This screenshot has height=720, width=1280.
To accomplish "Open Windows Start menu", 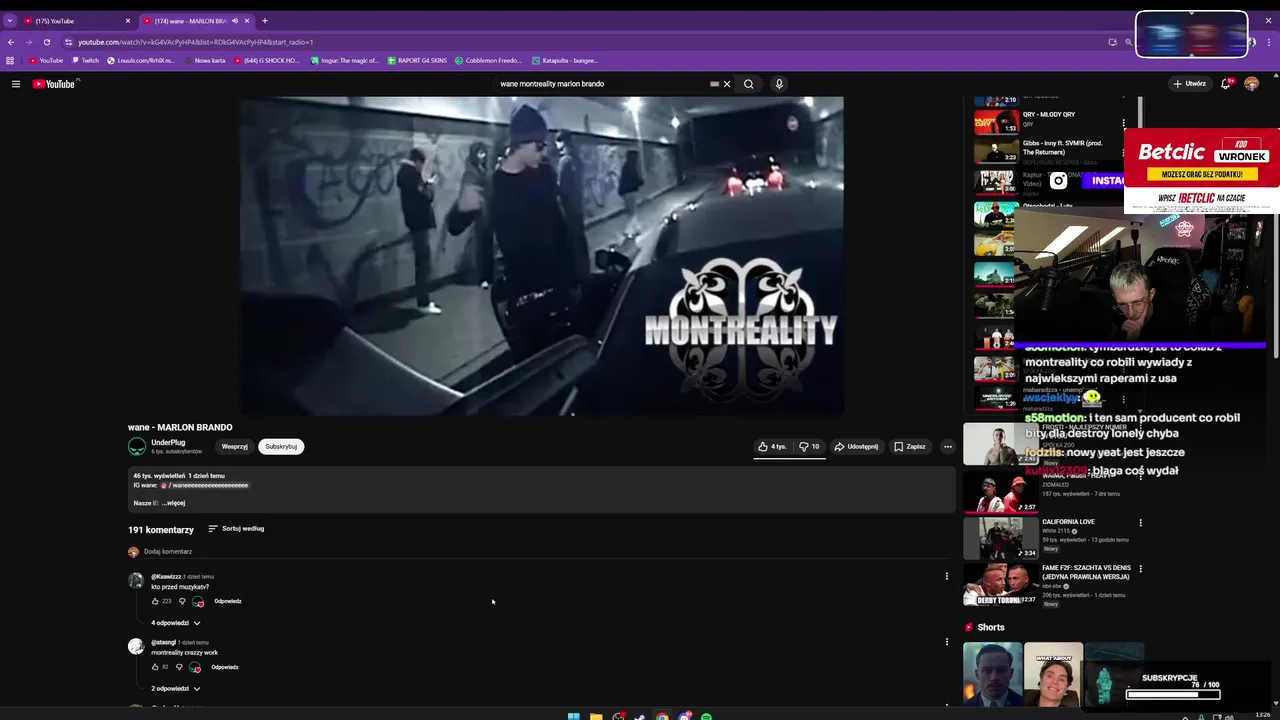I will coord(573,716).
